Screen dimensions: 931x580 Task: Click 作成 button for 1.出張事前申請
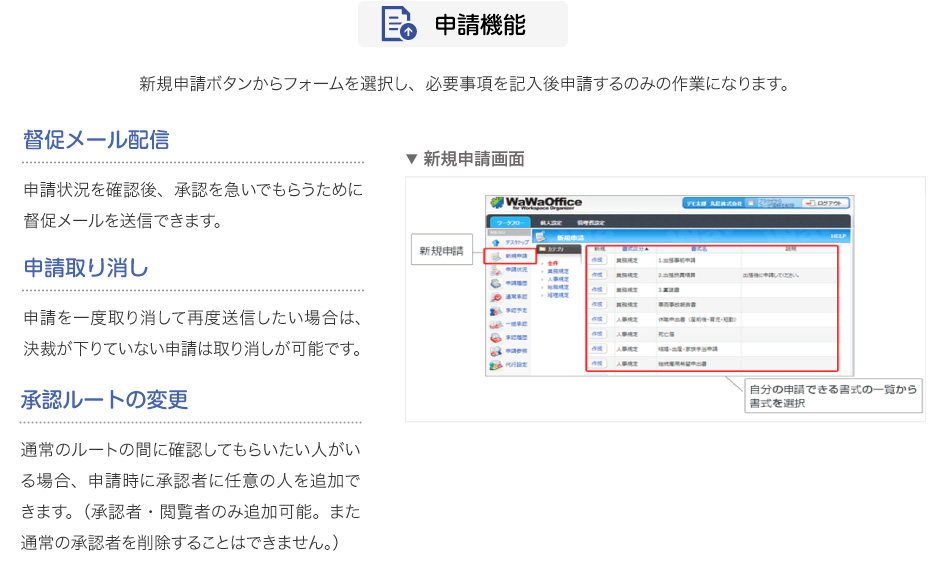pos(598,260)
